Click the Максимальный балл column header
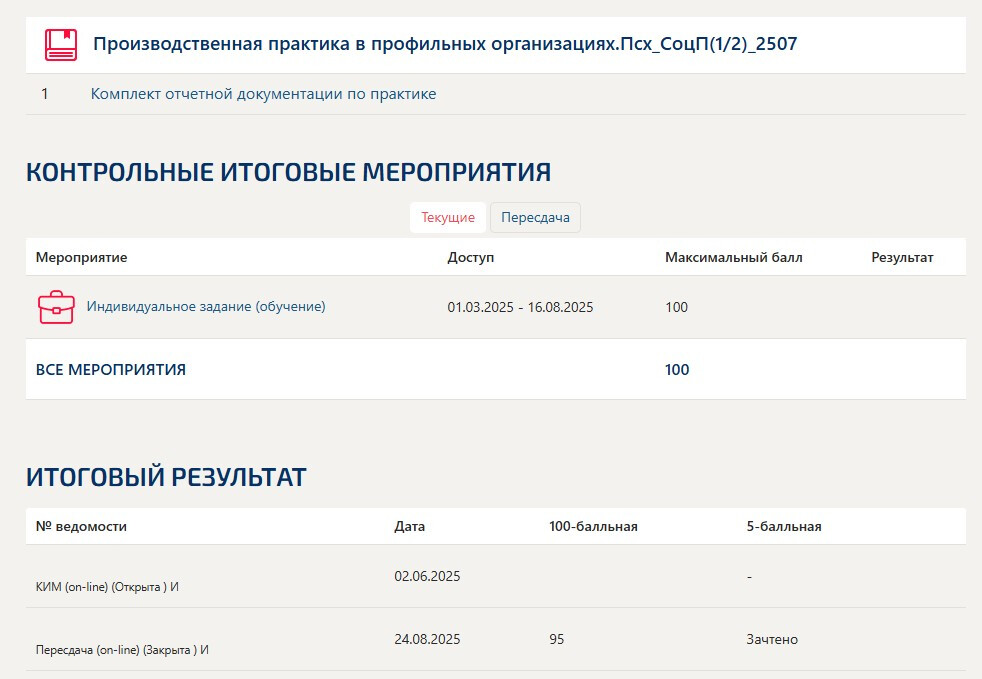This screenshot has width=982, height=679. pyautogui.click(x=733, y=257)
